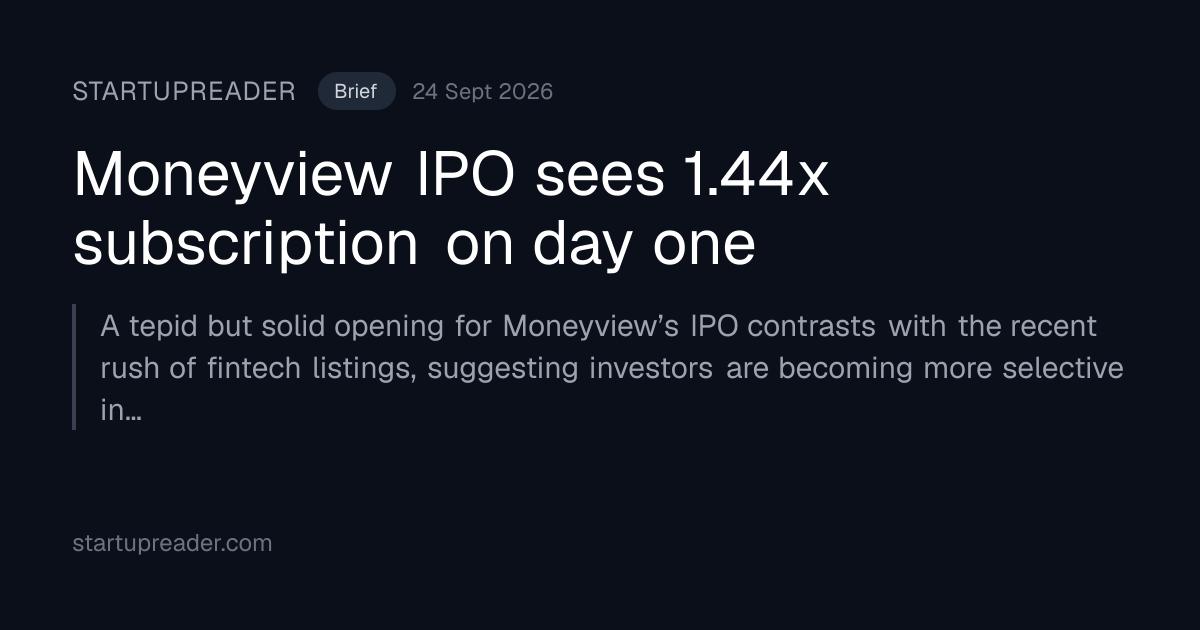Click 'suggesting investors' in the excerpt
Viewport: 1200px width, 630px height.
pyautogui.click(x=570, y=369)
